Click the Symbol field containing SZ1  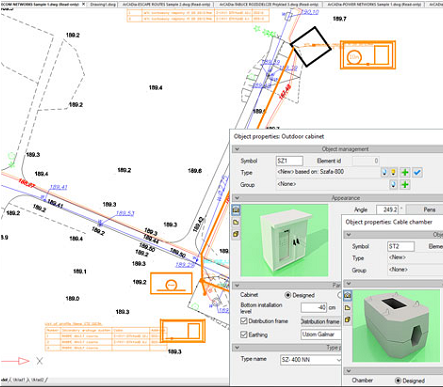pos(289,161)
